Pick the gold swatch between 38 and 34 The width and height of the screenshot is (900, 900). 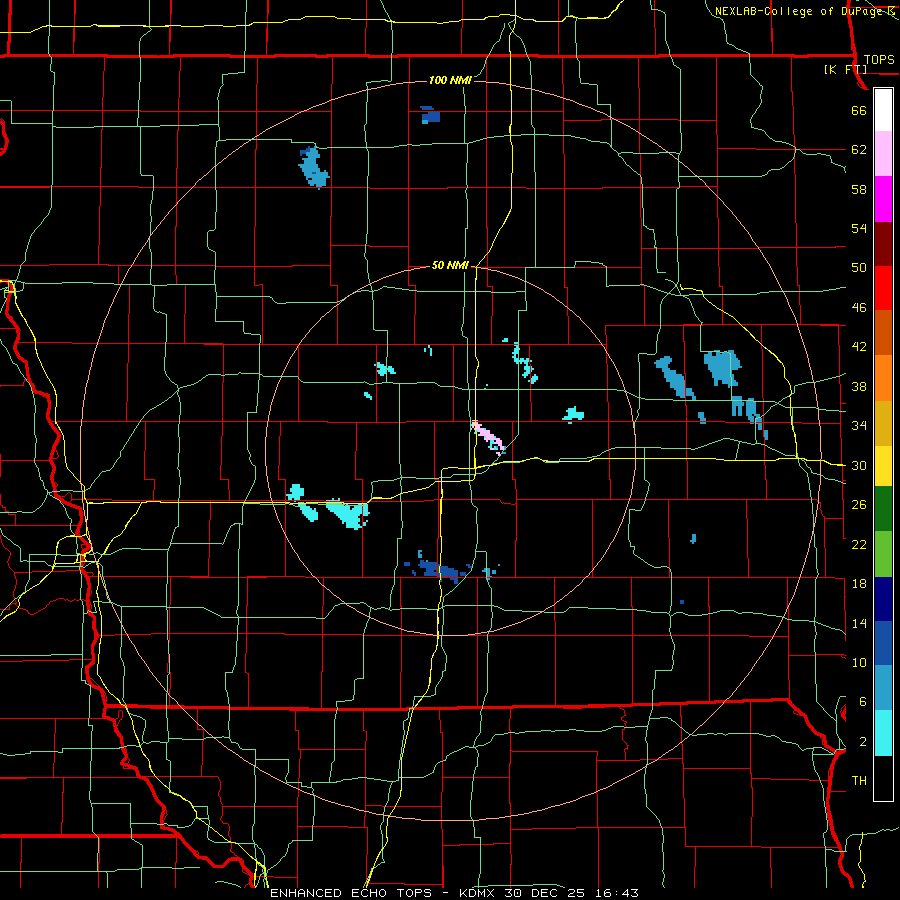(883, 423)
